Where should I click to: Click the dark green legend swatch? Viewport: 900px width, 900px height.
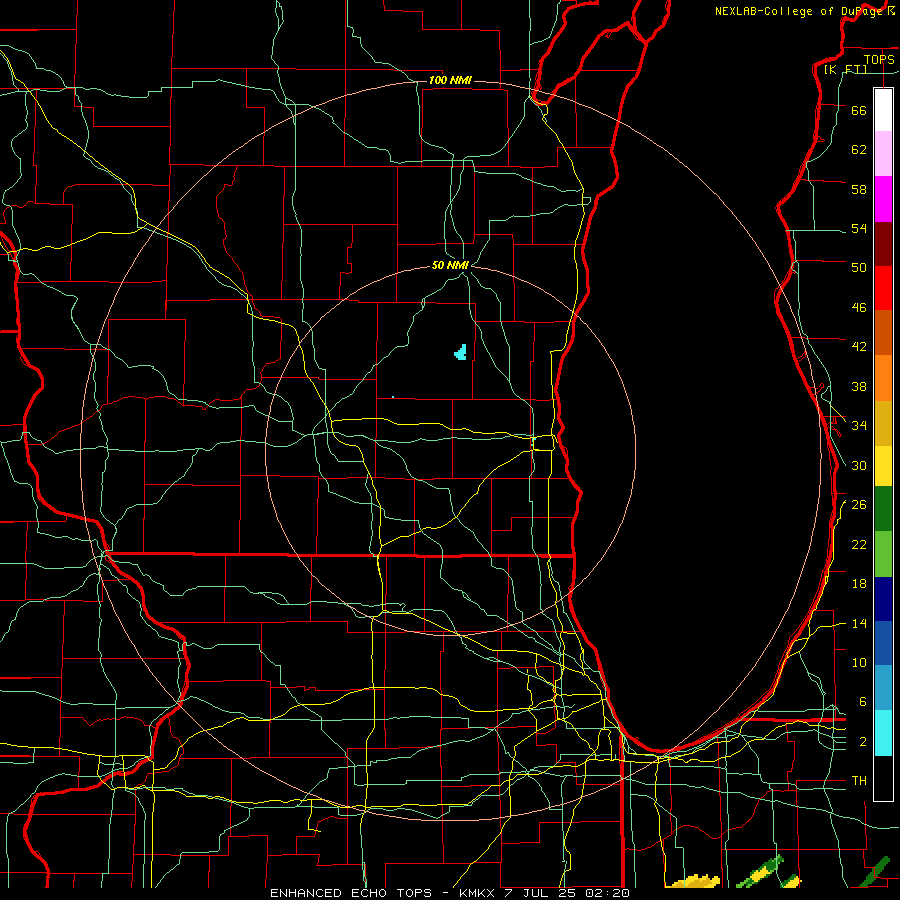(x=883, y=509)
